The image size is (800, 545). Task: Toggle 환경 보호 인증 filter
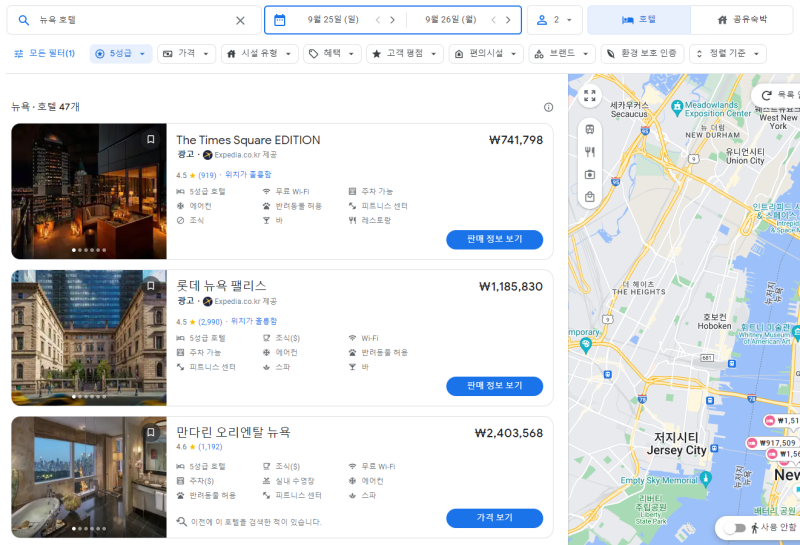[642, 54]
